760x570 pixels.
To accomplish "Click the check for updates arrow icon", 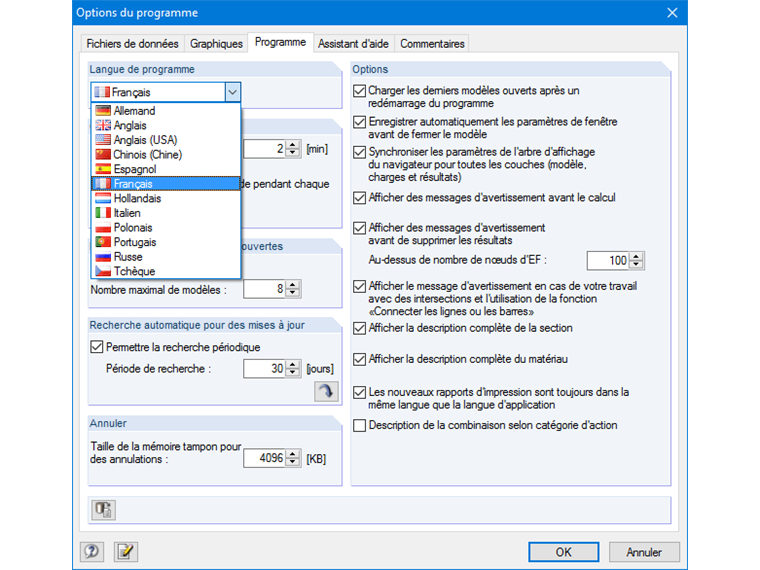I will [x=326, y=391].
